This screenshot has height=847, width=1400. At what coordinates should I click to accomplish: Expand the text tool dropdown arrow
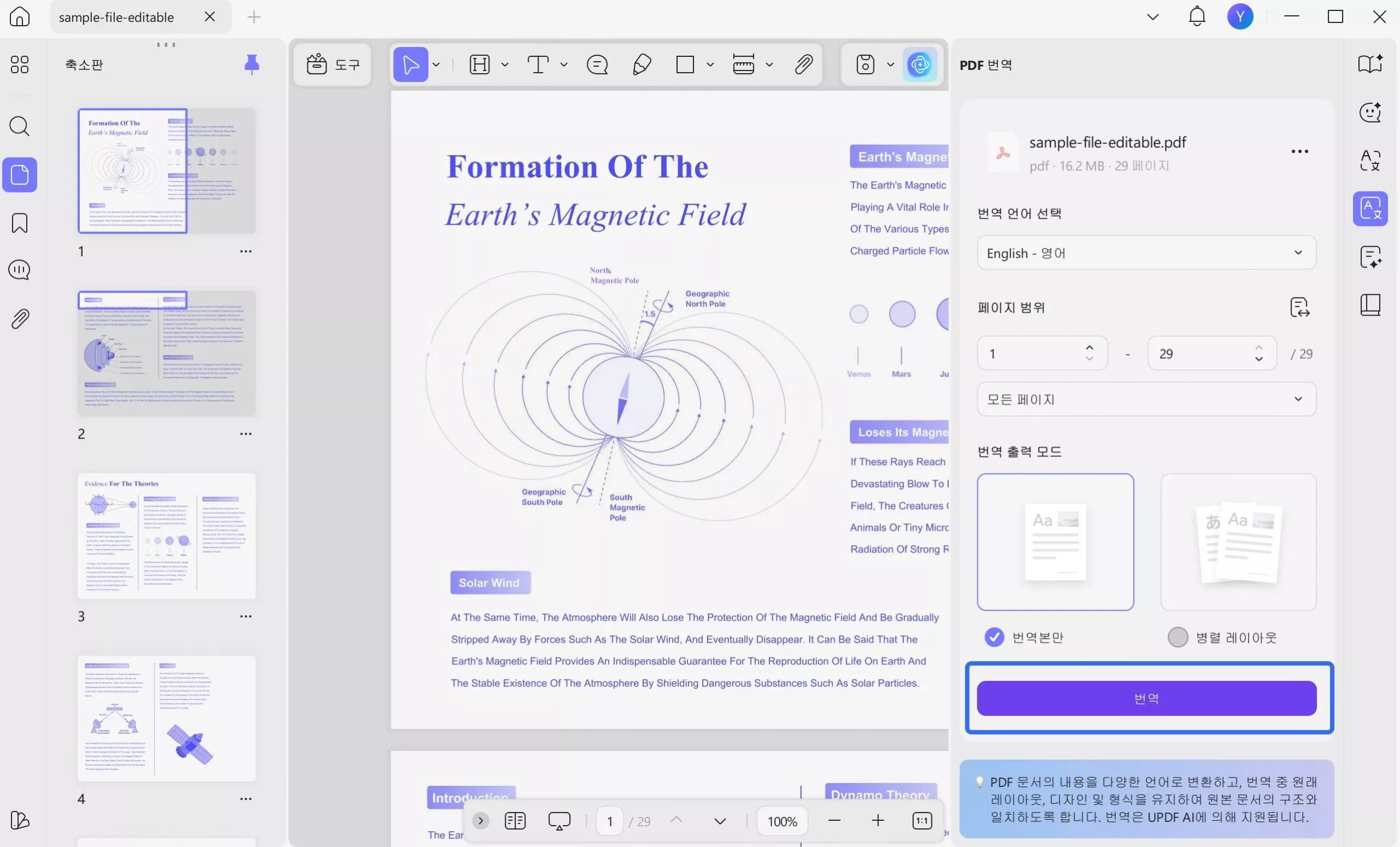564,65
